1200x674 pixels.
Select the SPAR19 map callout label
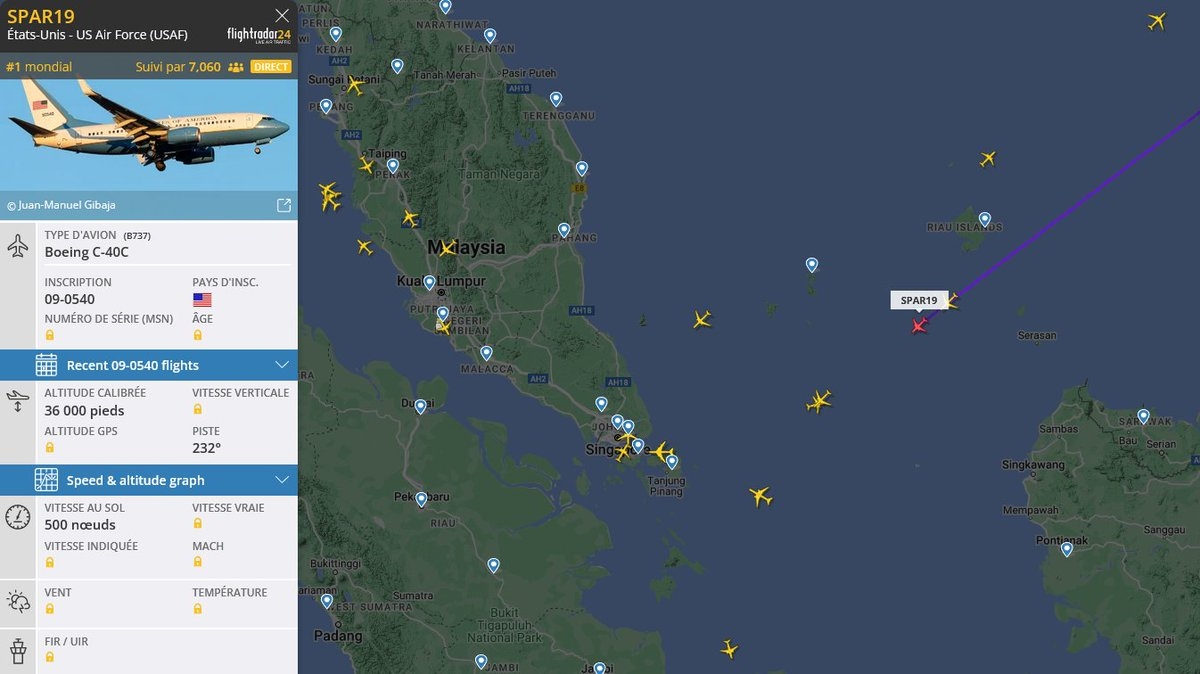click(919, 300)
